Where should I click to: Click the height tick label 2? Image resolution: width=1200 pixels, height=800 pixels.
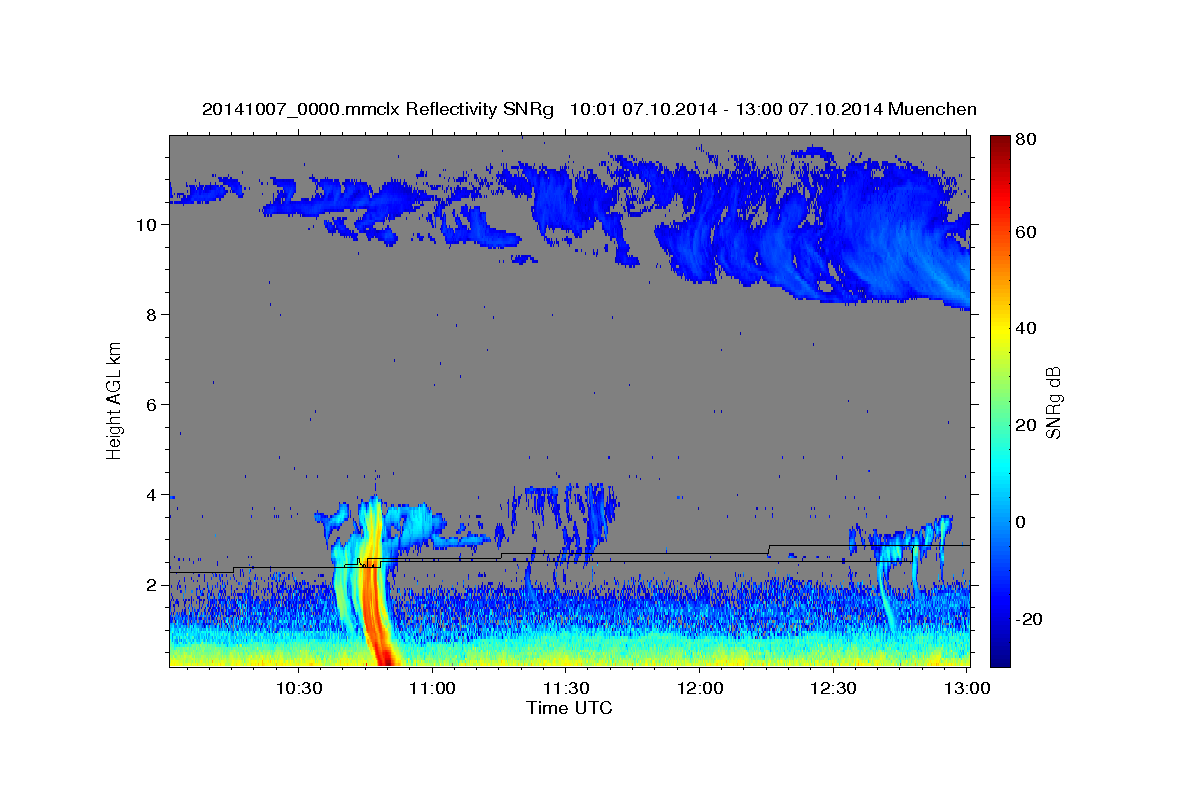[x=150, y=585]
